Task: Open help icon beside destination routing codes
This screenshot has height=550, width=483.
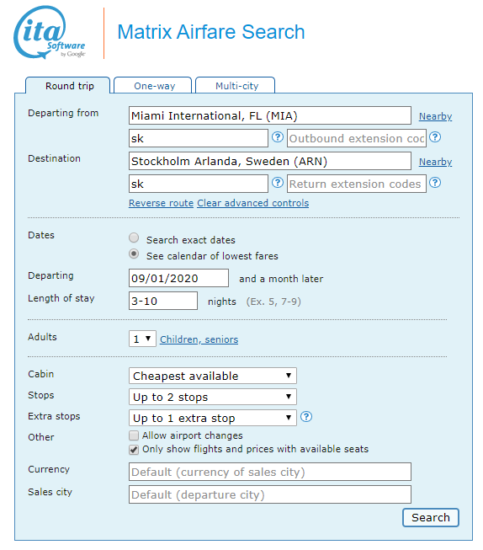Action: 278,183
